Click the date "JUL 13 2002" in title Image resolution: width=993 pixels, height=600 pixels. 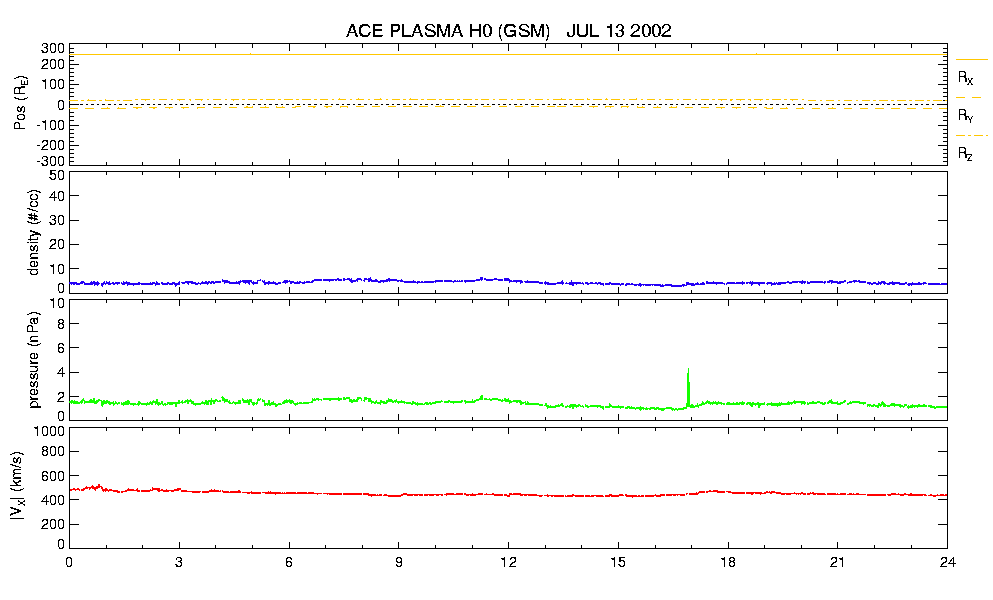(618, 31)
